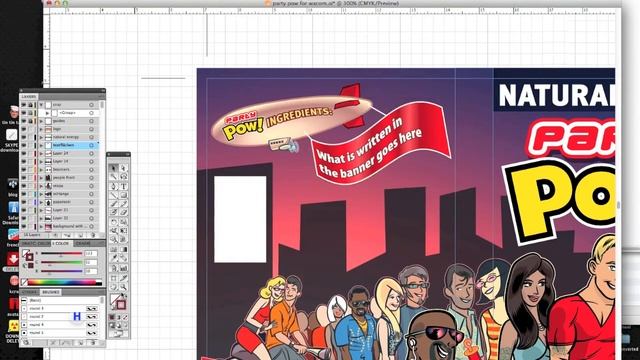640x360 pixels.
Task: Switch to the Color tab
Action: [61, 243]
